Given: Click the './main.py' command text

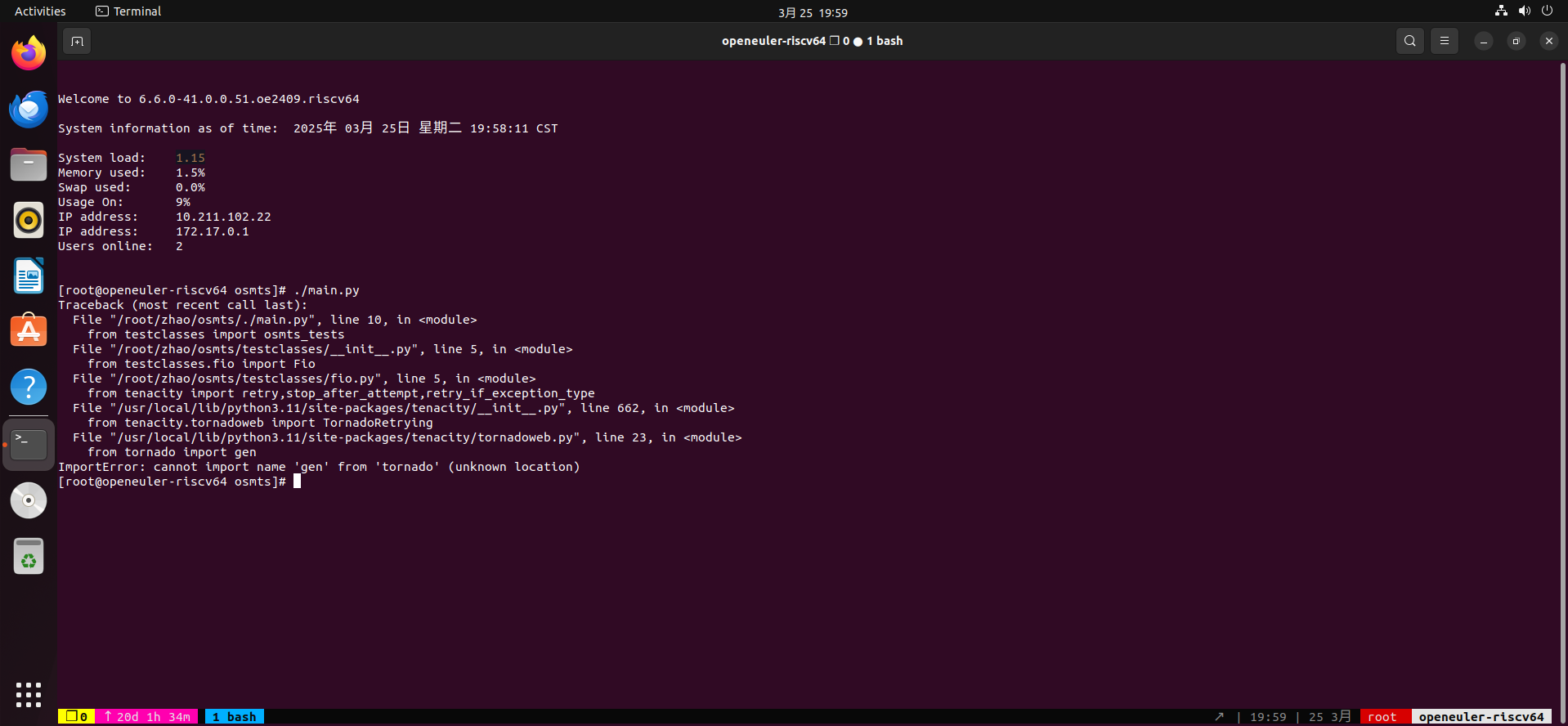Looking at the screenshot, I should (326, 290).
